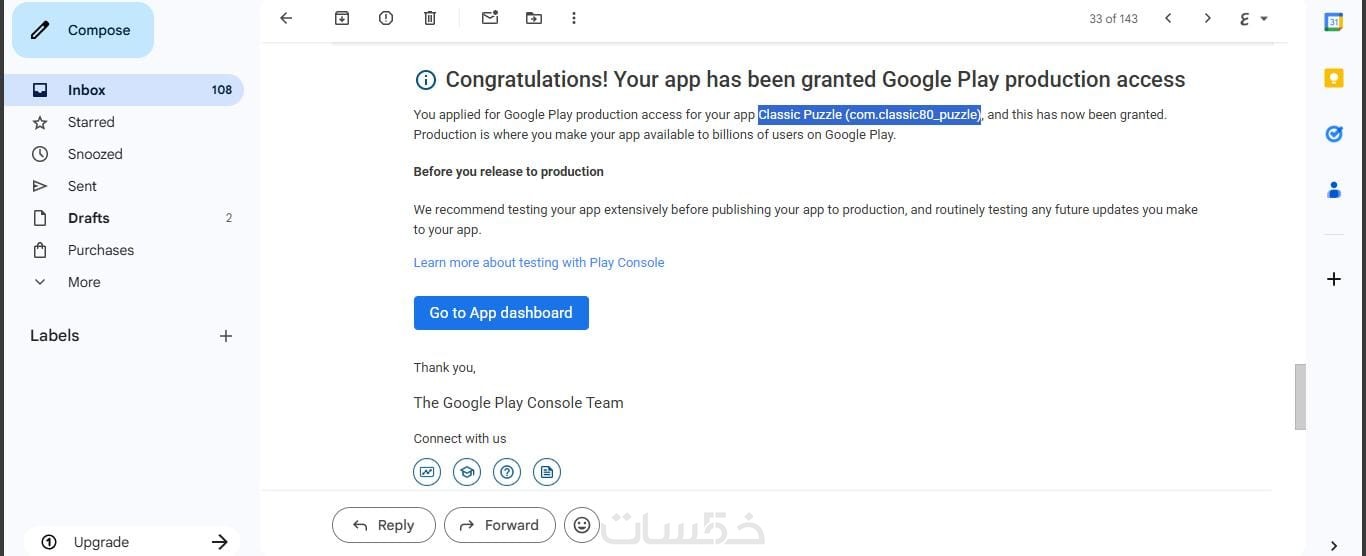Click the Move to folder icon
The height and width of the screenshot is (556, 1366).
pos(534,18)
